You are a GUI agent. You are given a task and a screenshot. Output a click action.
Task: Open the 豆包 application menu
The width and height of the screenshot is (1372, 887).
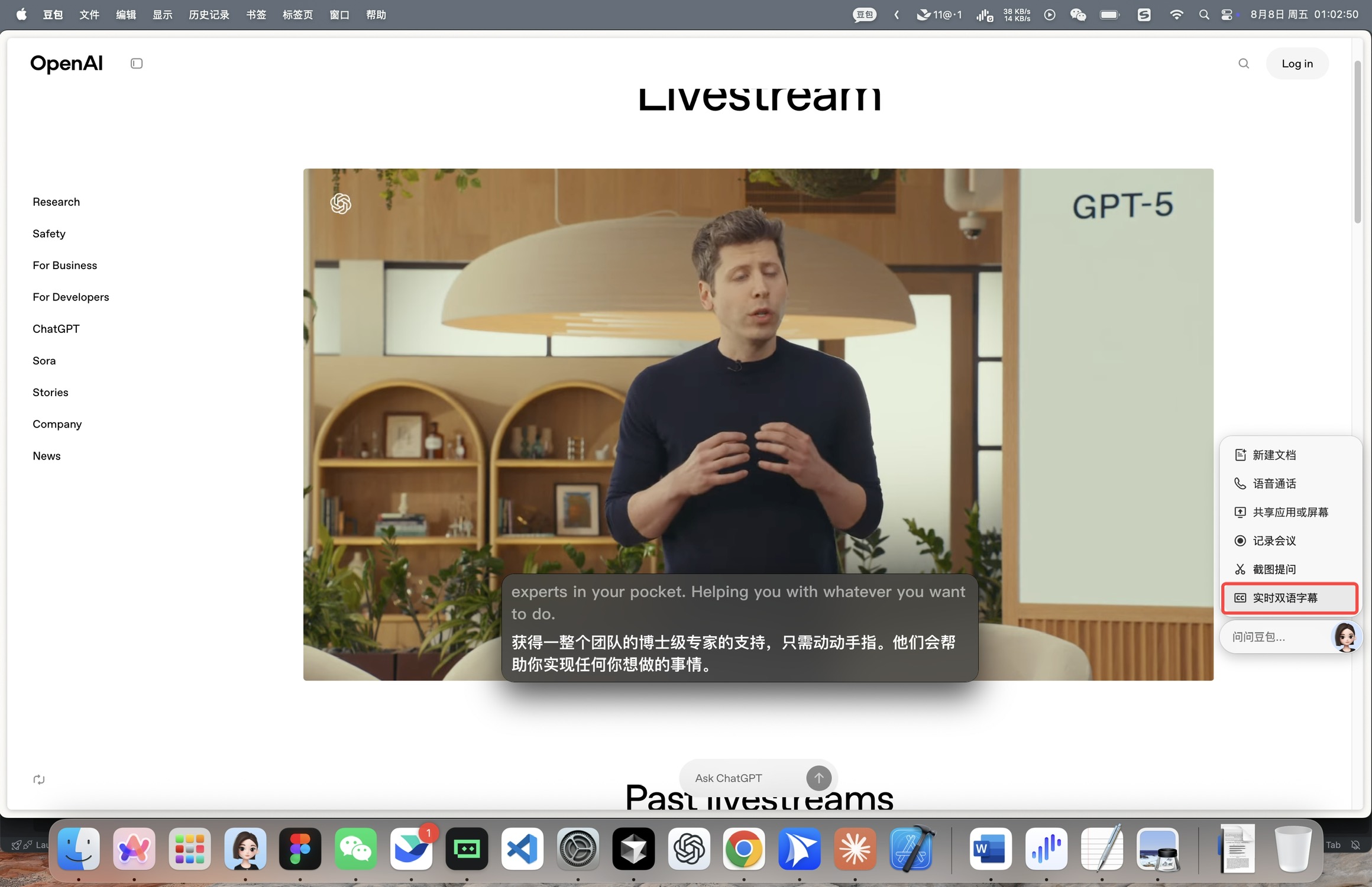point(53,14)
